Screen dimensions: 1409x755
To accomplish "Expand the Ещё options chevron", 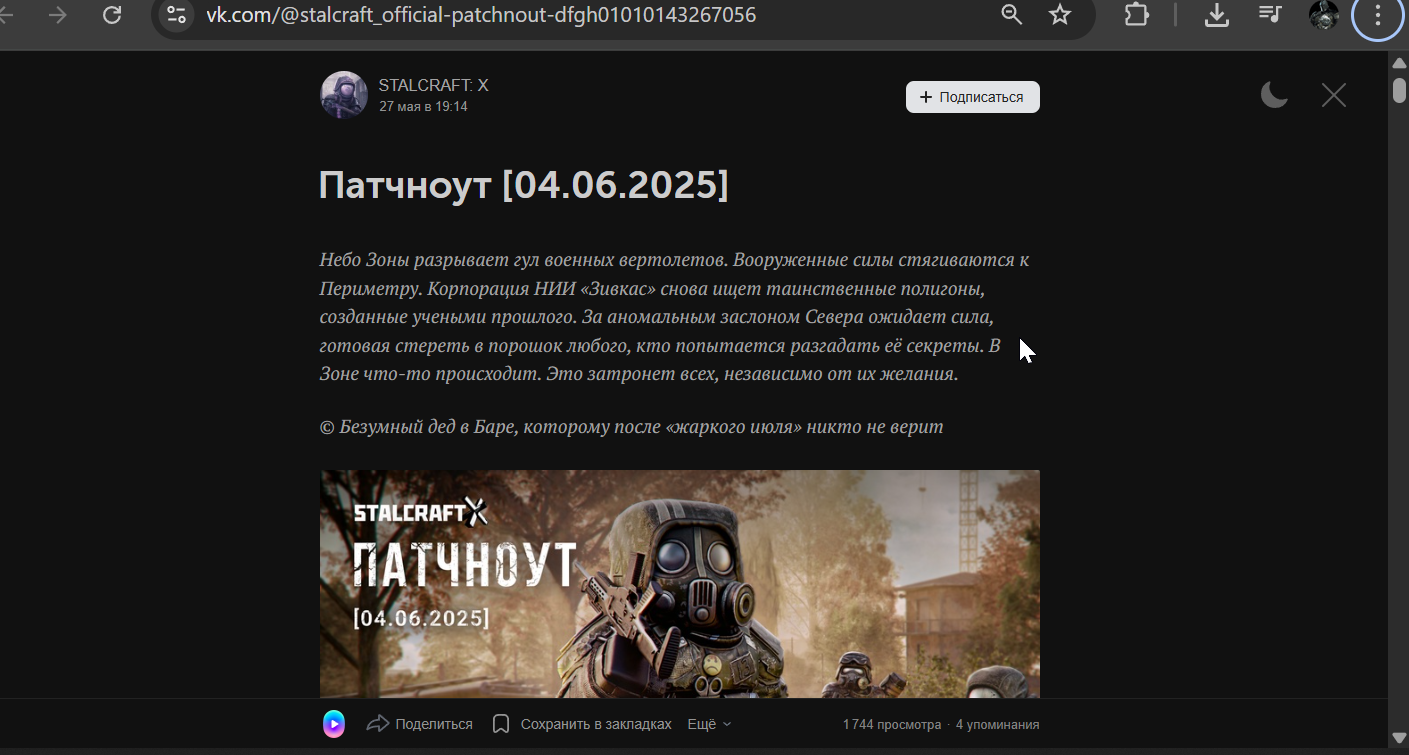I will coord(725,723).
